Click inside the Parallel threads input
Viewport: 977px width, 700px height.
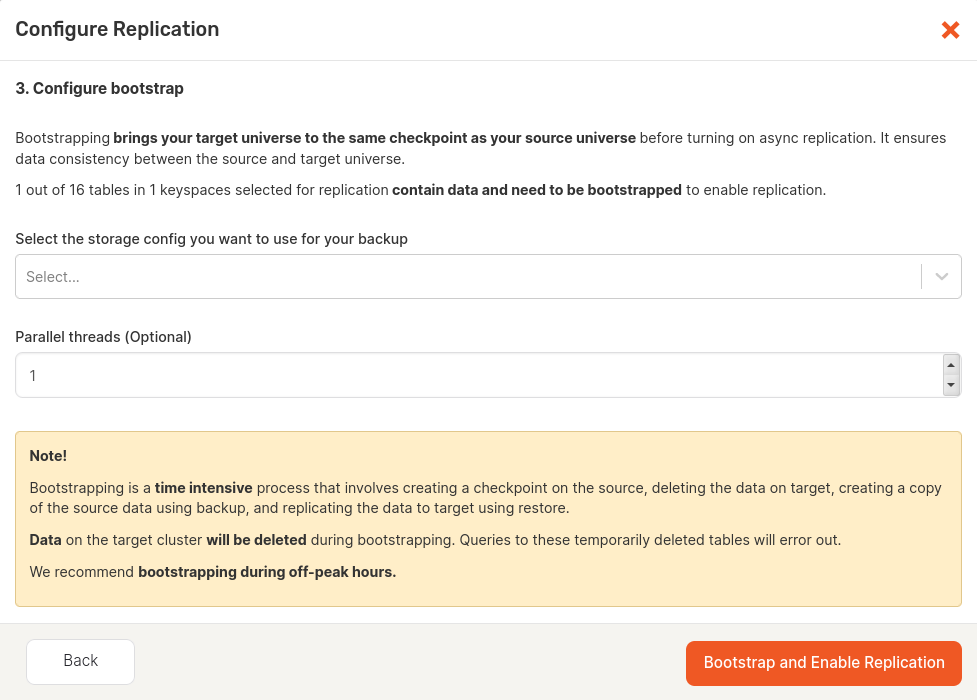coord(400,374)
